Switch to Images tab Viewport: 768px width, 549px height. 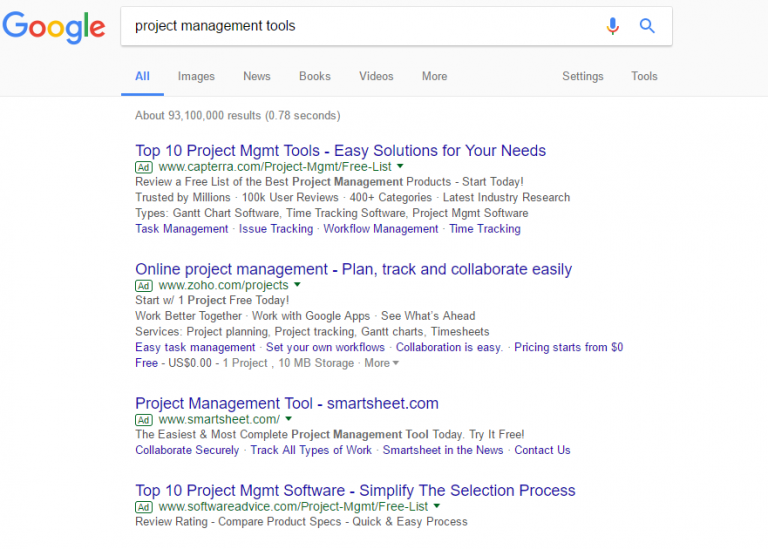[x=196, y=76]
